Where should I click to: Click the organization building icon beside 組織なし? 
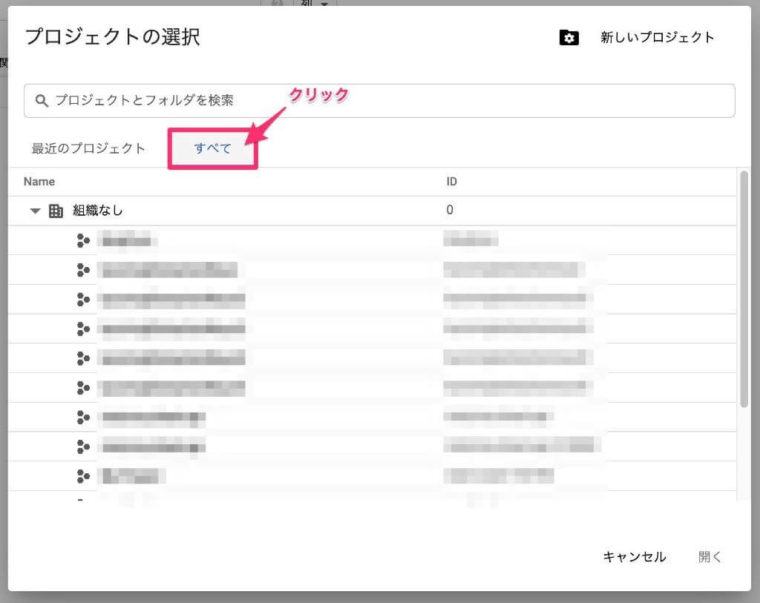(x=56, y=211)
